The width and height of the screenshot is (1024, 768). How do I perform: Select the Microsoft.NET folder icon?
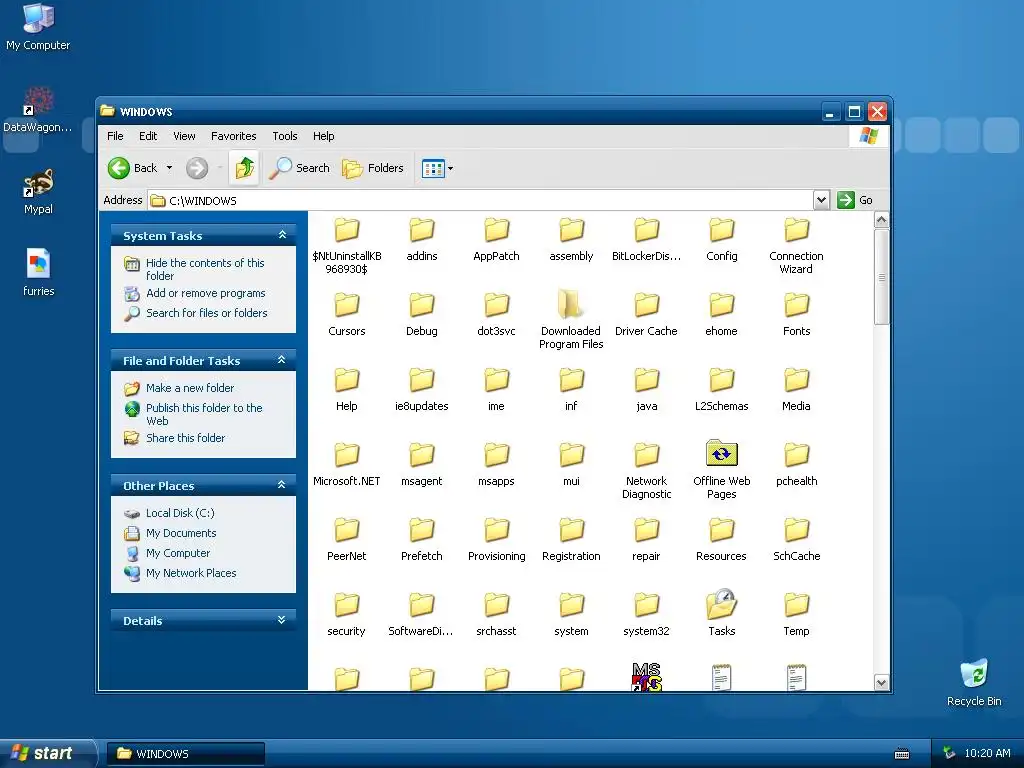346,455
